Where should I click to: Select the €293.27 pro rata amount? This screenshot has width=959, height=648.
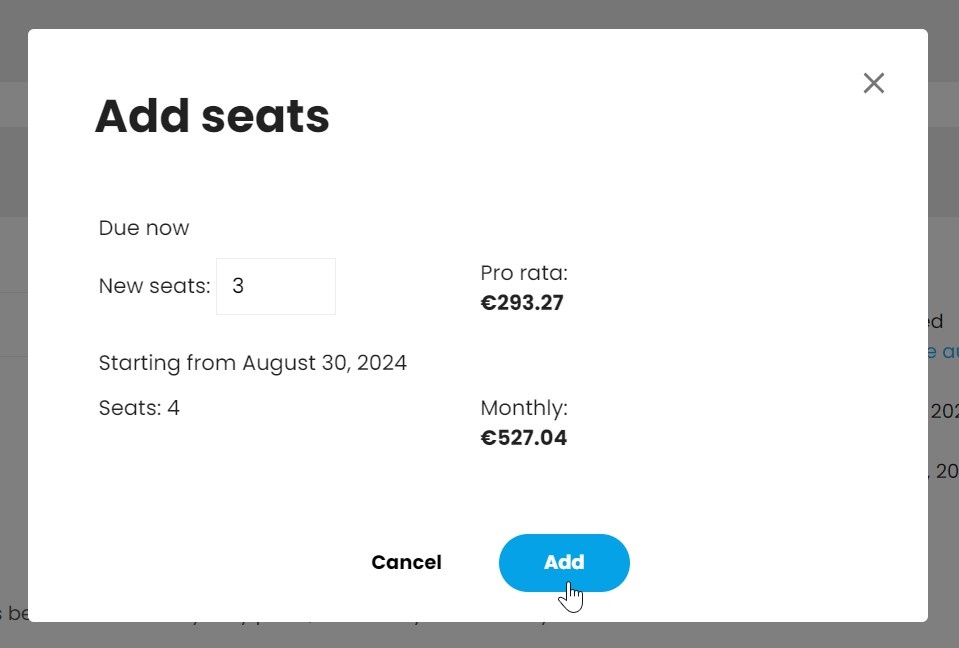(x=522, y=303)
